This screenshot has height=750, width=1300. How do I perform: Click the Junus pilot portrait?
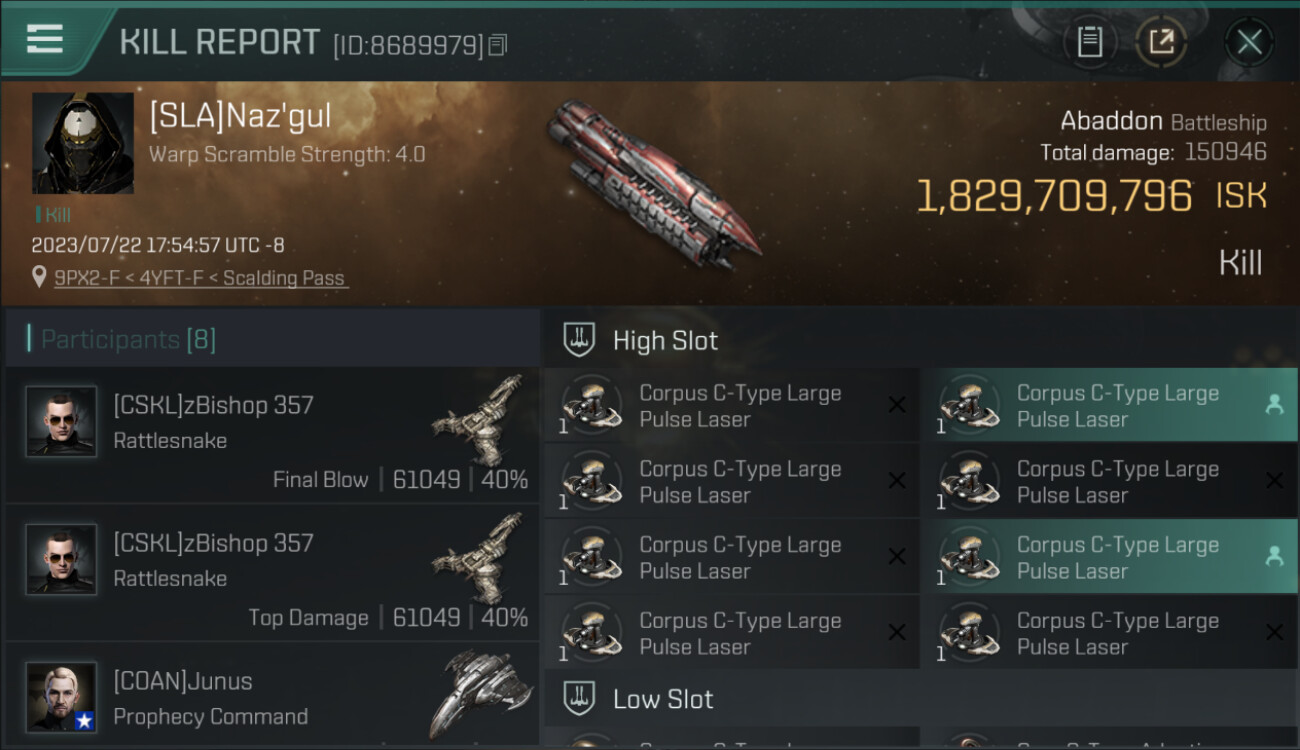click(61, 697)
